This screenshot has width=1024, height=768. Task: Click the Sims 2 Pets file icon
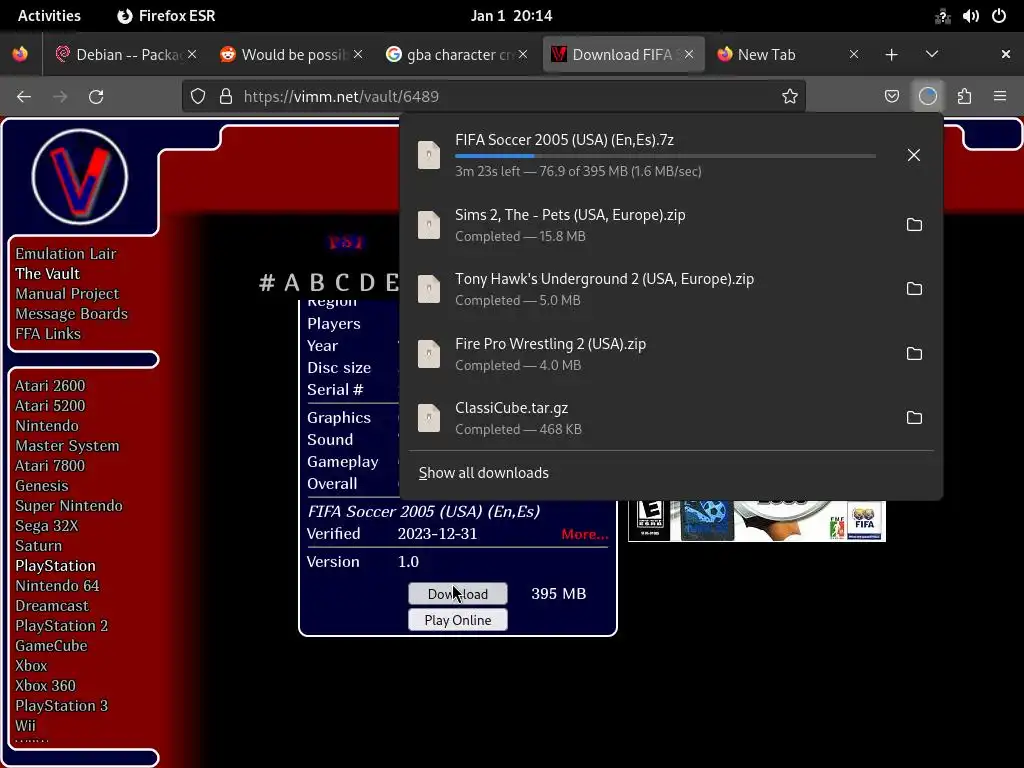(429, 225)
